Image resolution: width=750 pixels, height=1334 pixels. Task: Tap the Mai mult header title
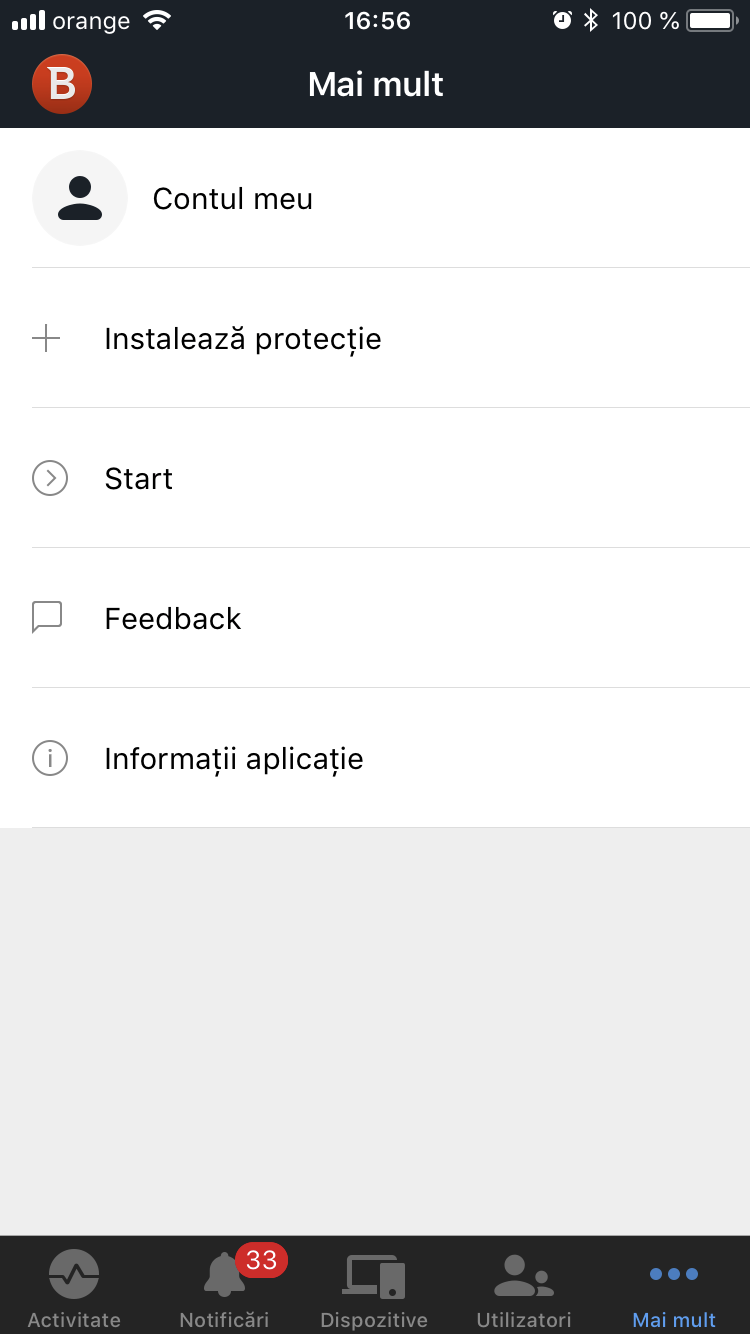click(376, 85)
